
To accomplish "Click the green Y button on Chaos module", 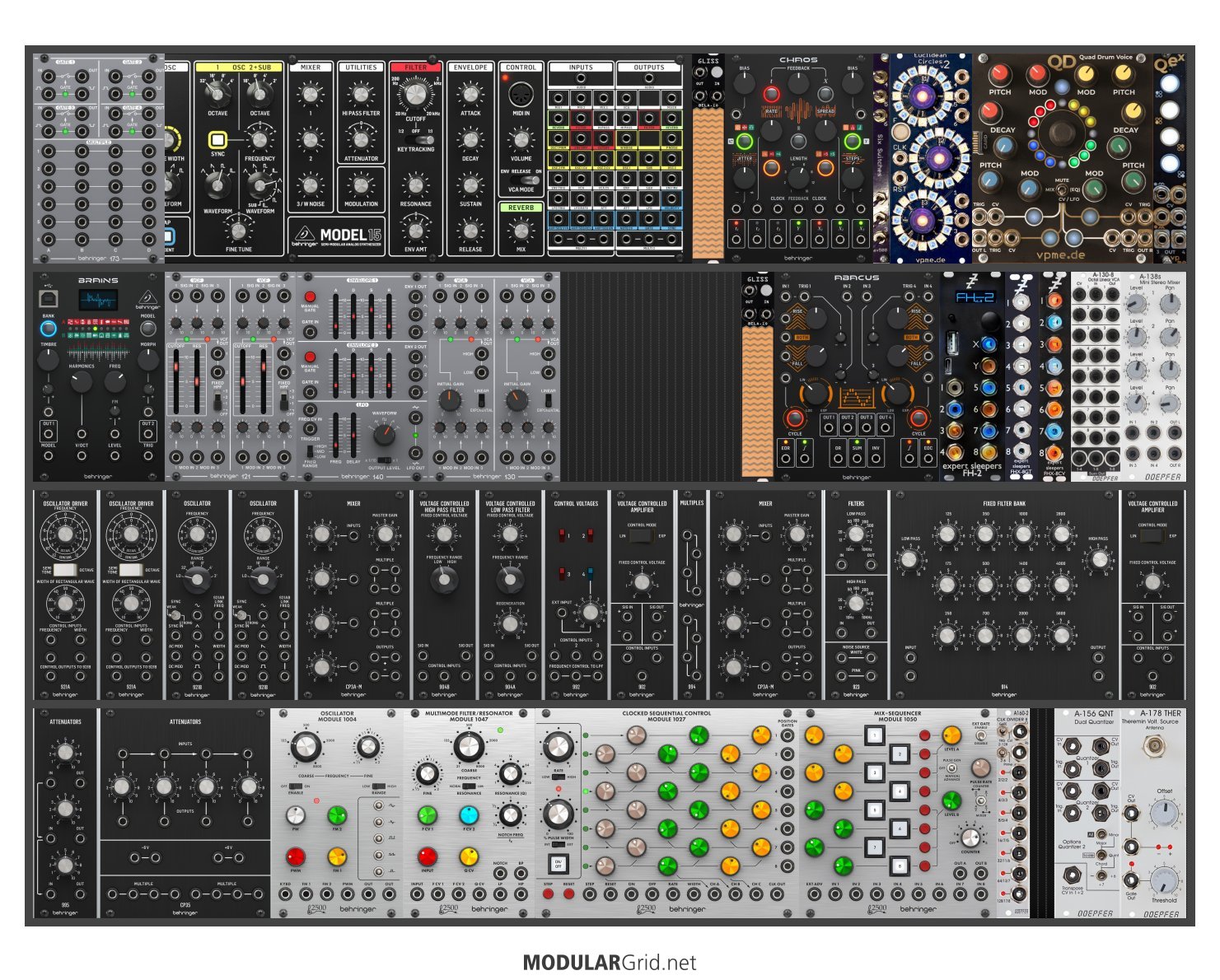I will click(x=853, y=142).
